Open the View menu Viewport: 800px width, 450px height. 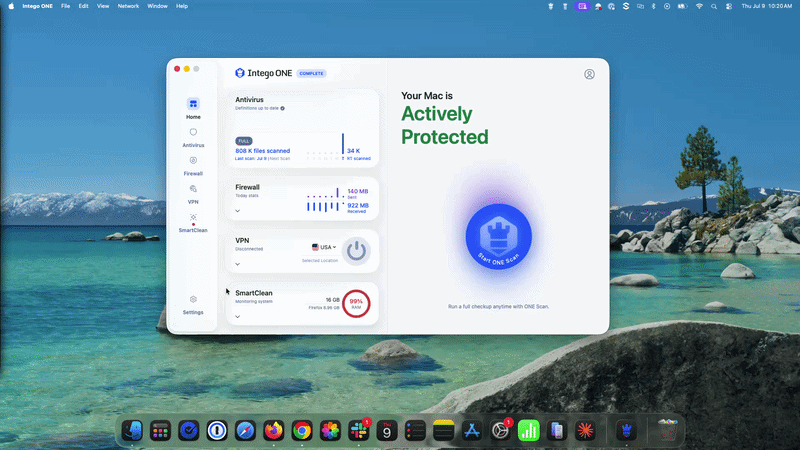coord(103,6)
